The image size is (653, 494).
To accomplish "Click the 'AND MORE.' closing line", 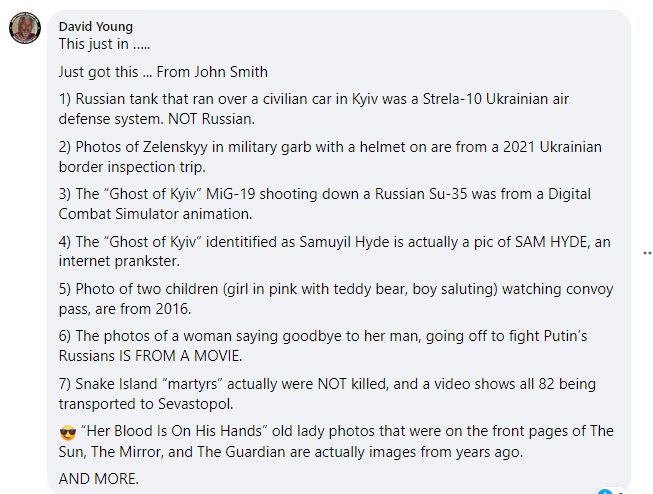I will click(x=98, y=479).
